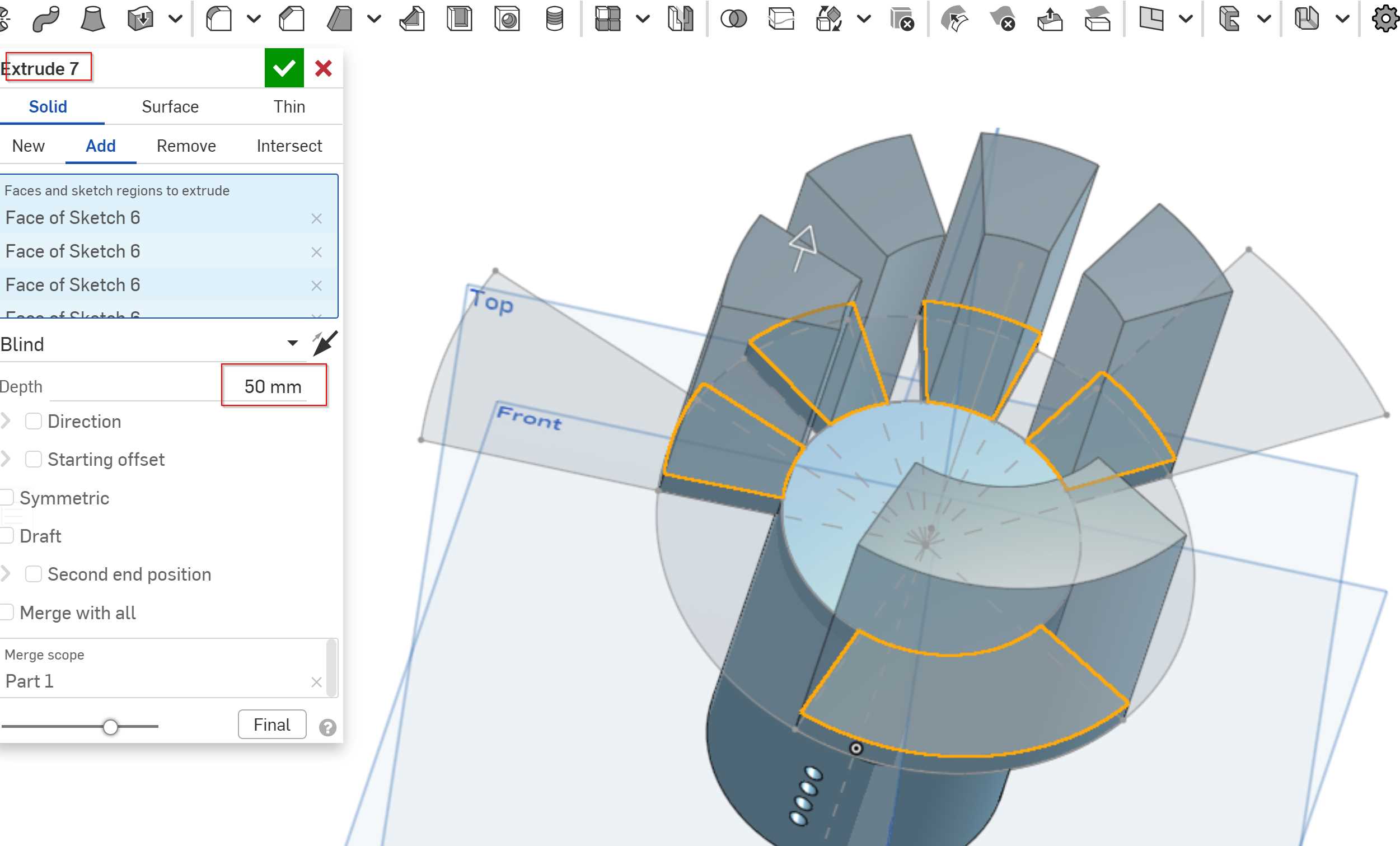
Task: Switch to the Surface tab
Action: (170, 106)
